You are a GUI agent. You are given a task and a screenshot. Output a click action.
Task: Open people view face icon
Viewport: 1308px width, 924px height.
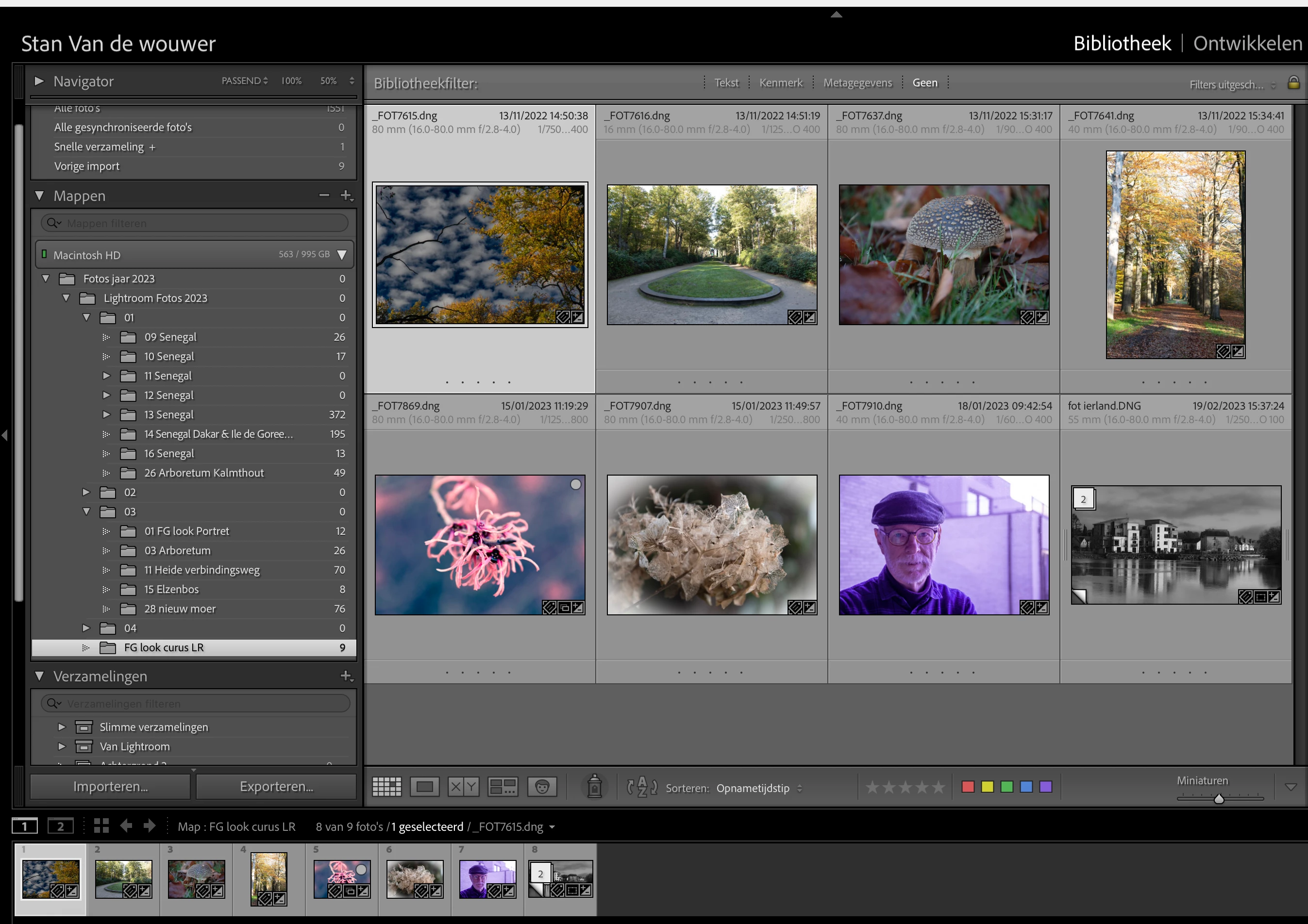click(x=542, y=787)
